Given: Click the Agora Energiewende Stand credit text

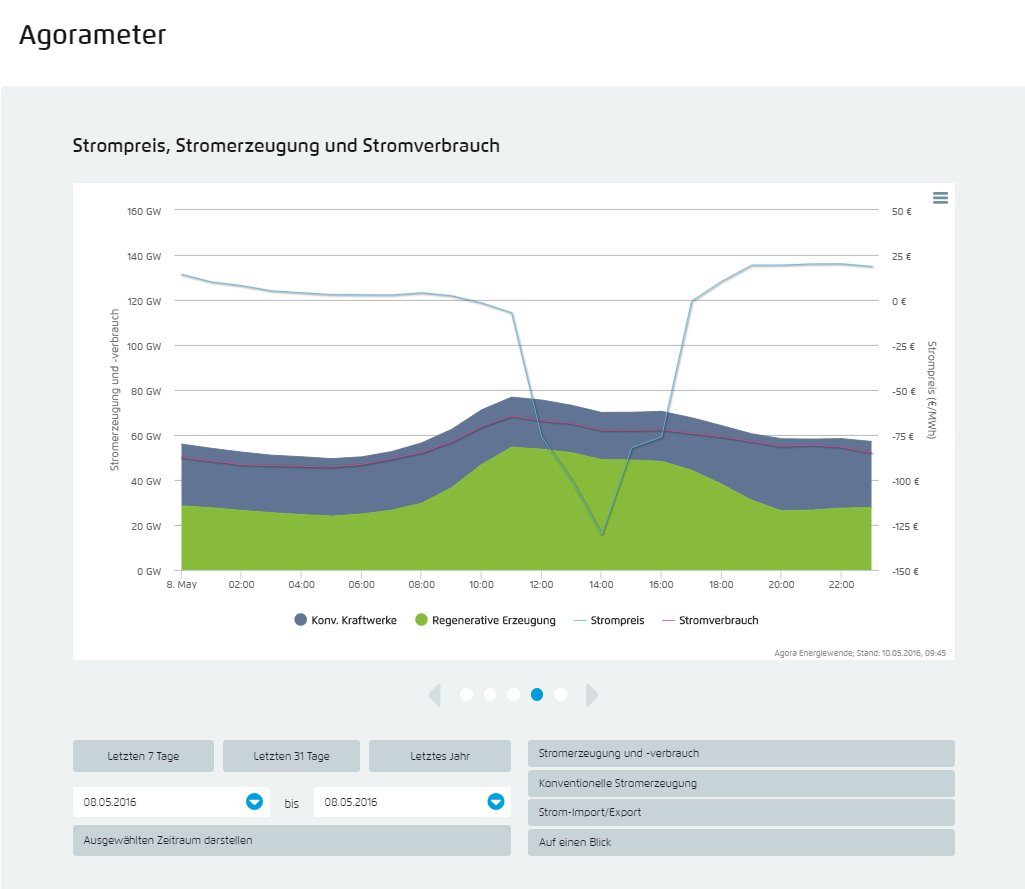Looking at the screenshot, I should tap(860, 652).
